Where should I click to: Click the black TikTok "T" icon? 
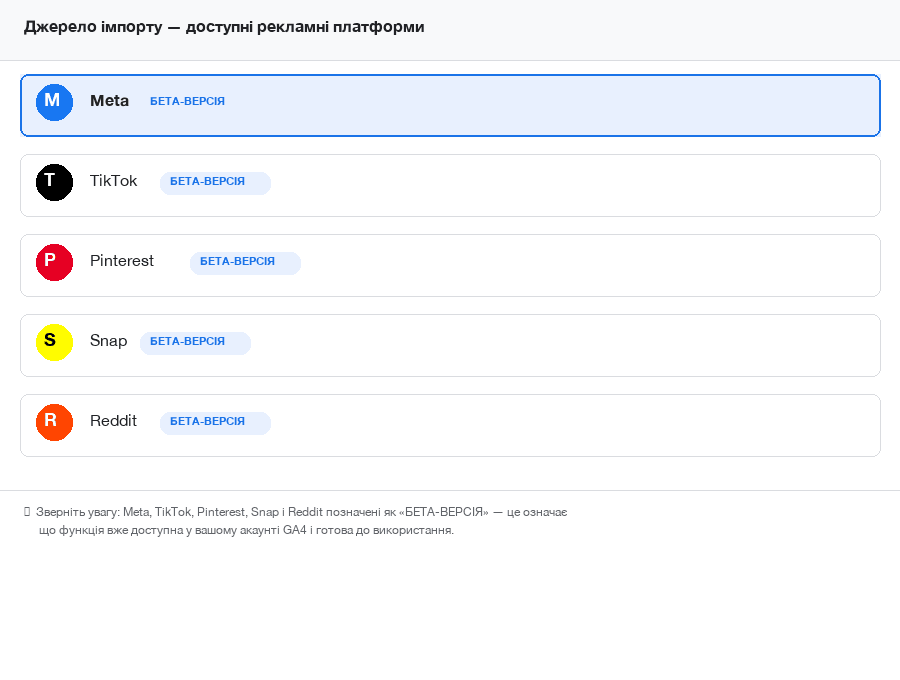(55, 182)
